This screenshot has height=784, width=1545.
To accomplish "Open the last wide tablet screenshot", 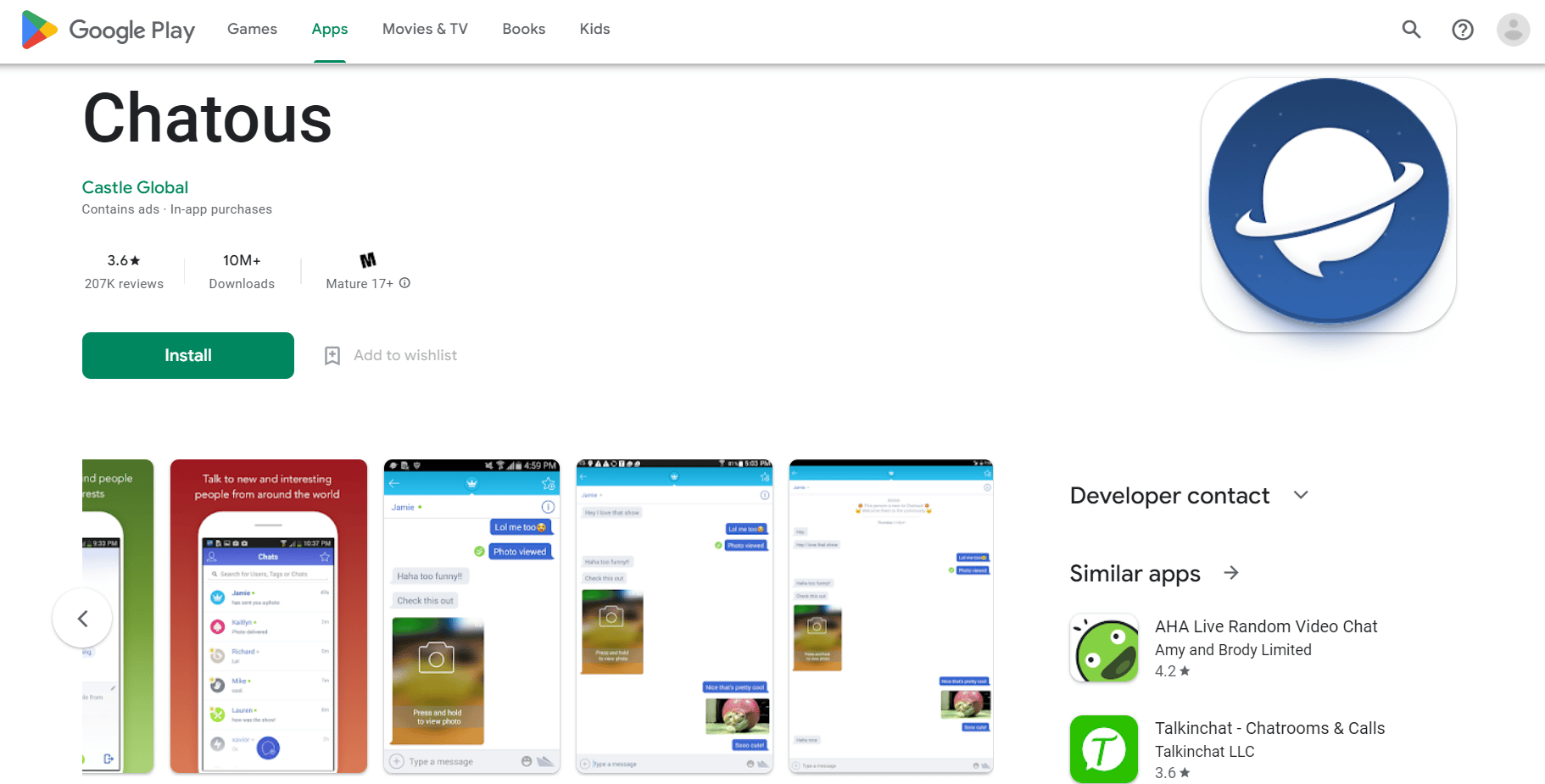I will pyautogui.click(x=890, y=616).
